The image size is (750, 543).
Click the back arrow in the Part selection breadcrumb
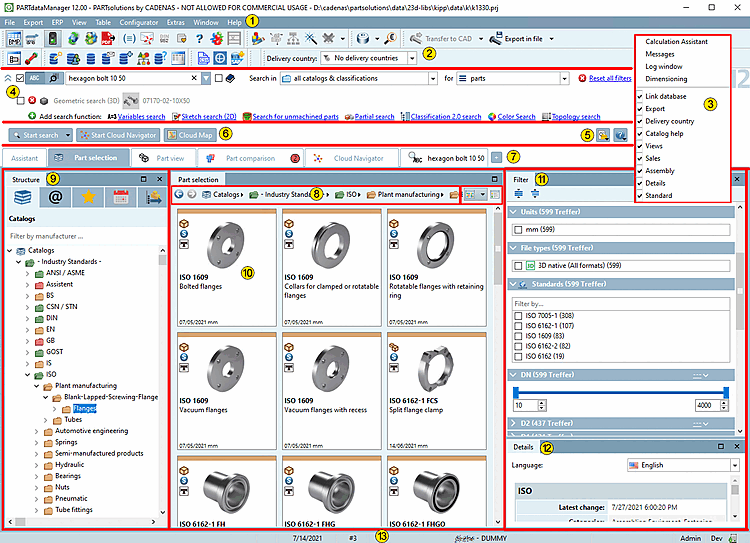[178, 194]
